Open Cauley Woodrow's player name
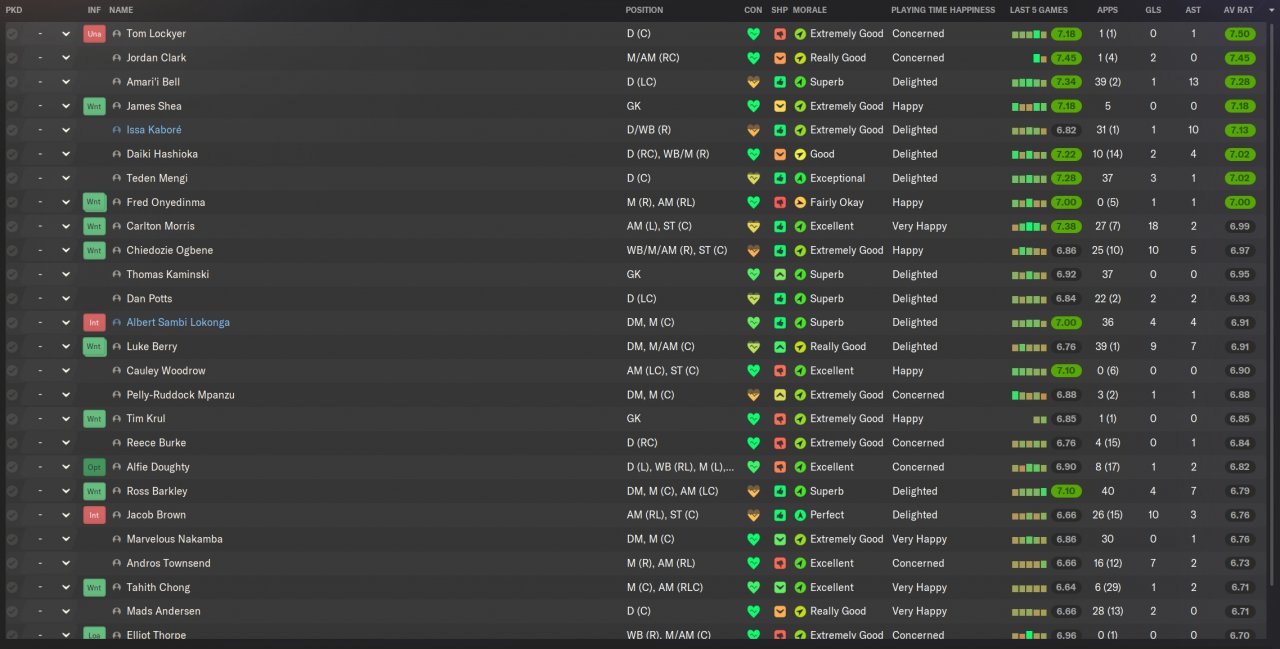 [x=166, y=371]
